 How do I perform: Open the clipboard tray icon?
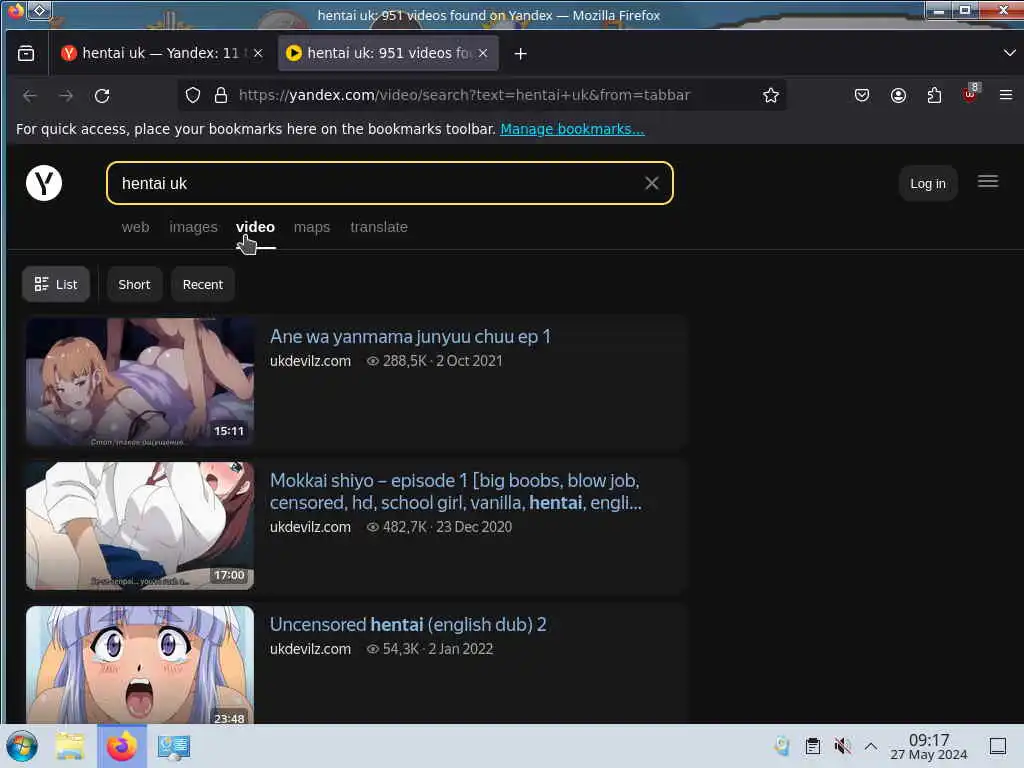812,746
